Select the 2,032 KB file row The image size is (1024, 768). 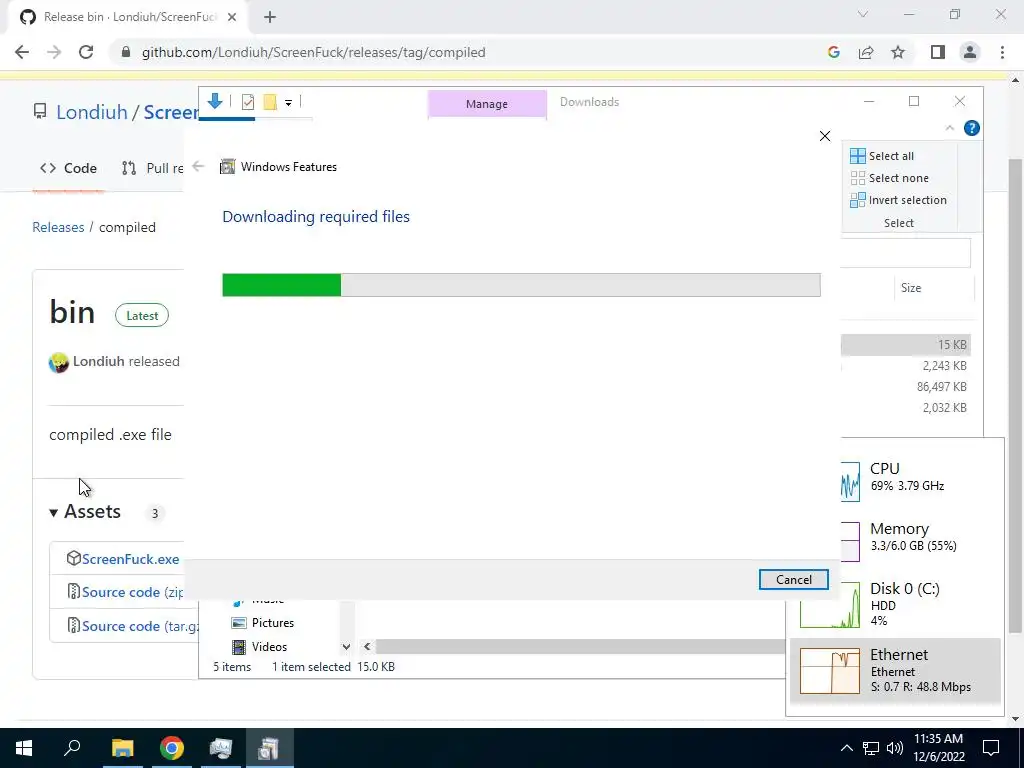pos(905,408)
